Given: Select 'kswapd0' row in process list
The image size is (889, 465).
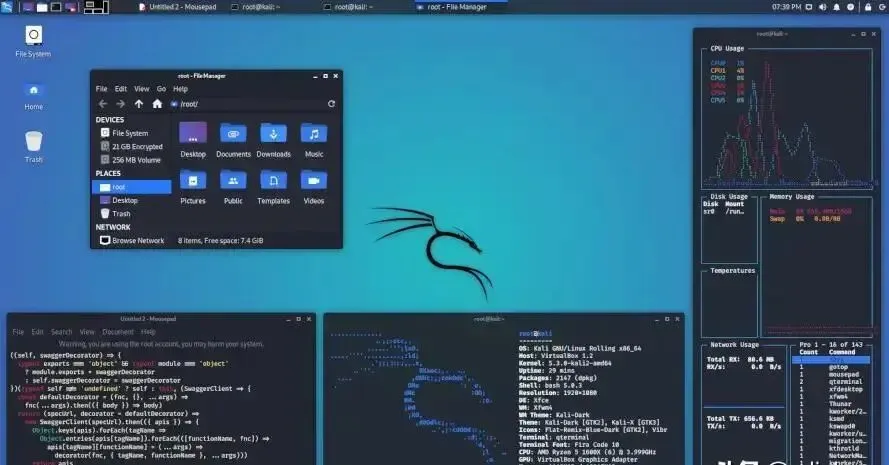Looking at the screenshot, I should (831, 426).
